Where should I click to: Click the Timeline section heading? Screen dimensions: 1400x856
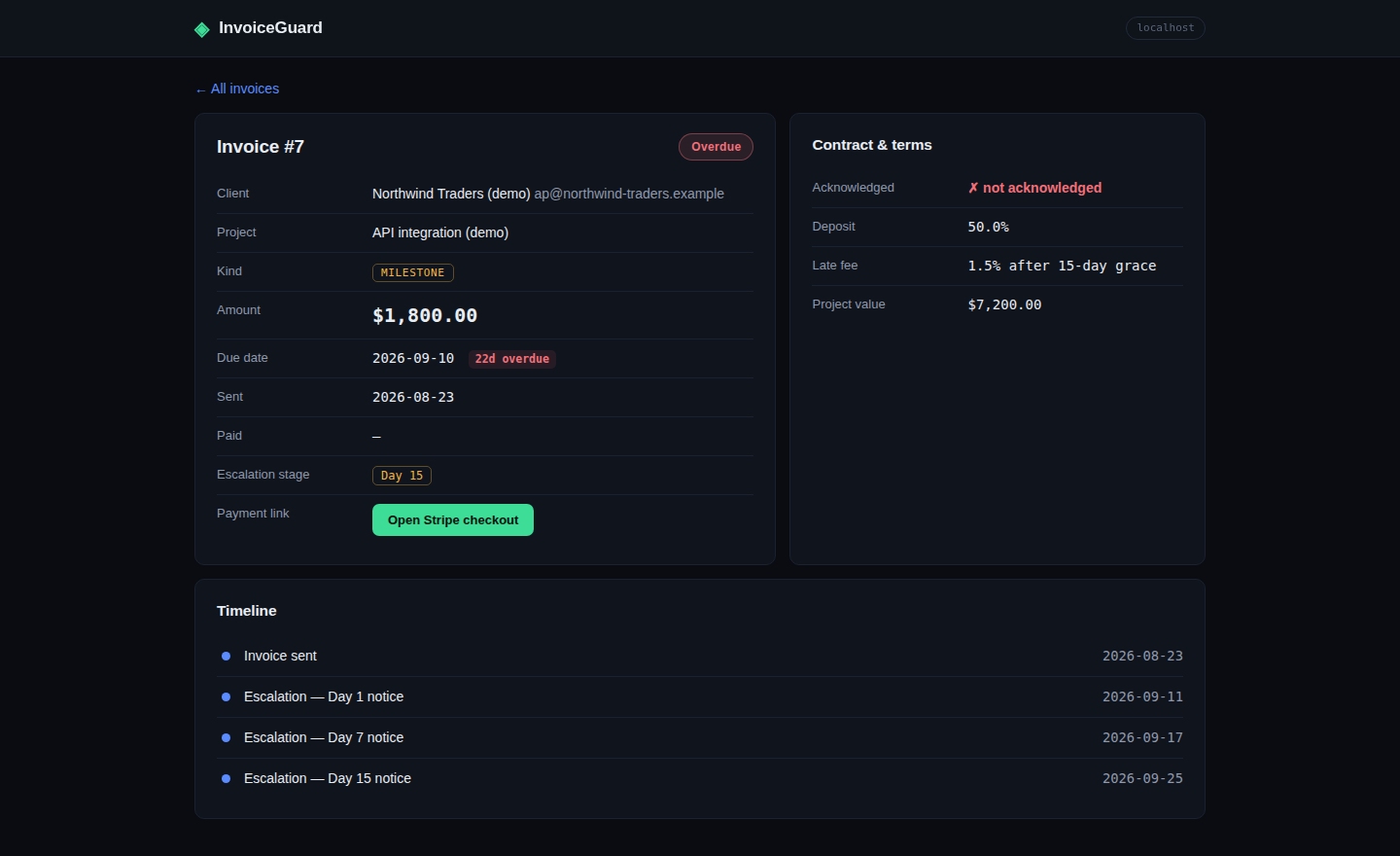tap(247, 611)
